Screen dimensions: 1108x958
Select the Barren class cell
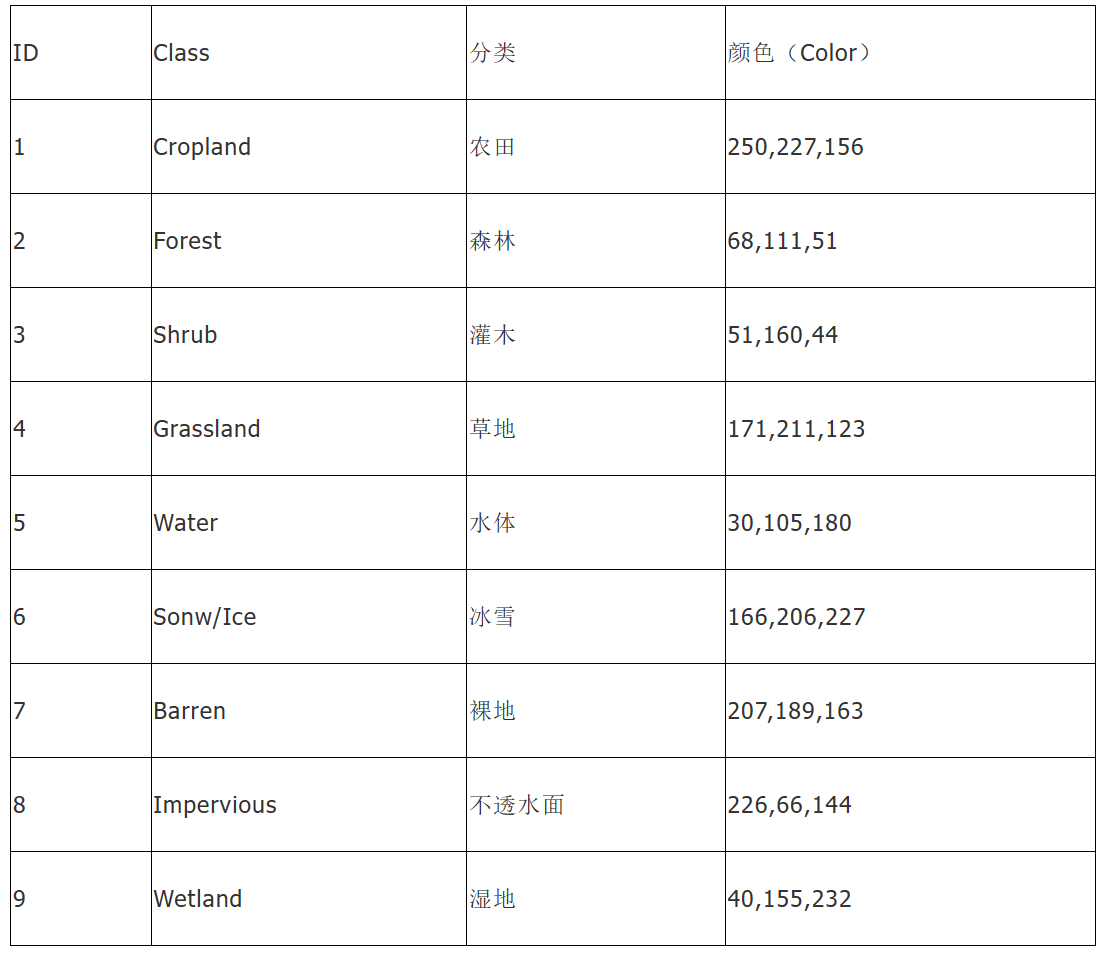[x=189, y=711]
